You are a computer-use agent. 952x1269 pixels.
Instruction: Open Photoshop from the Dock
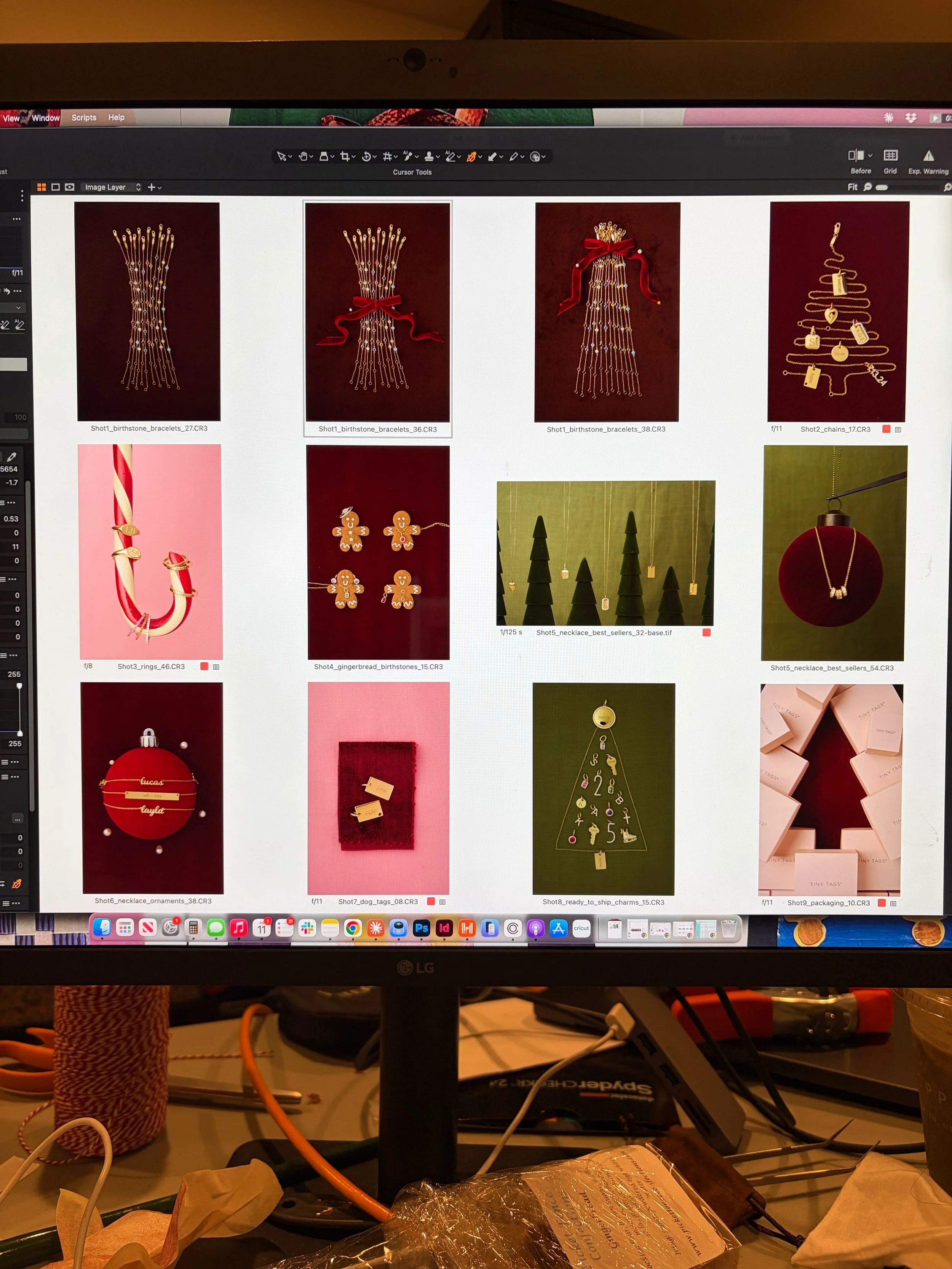pos(421,928)
